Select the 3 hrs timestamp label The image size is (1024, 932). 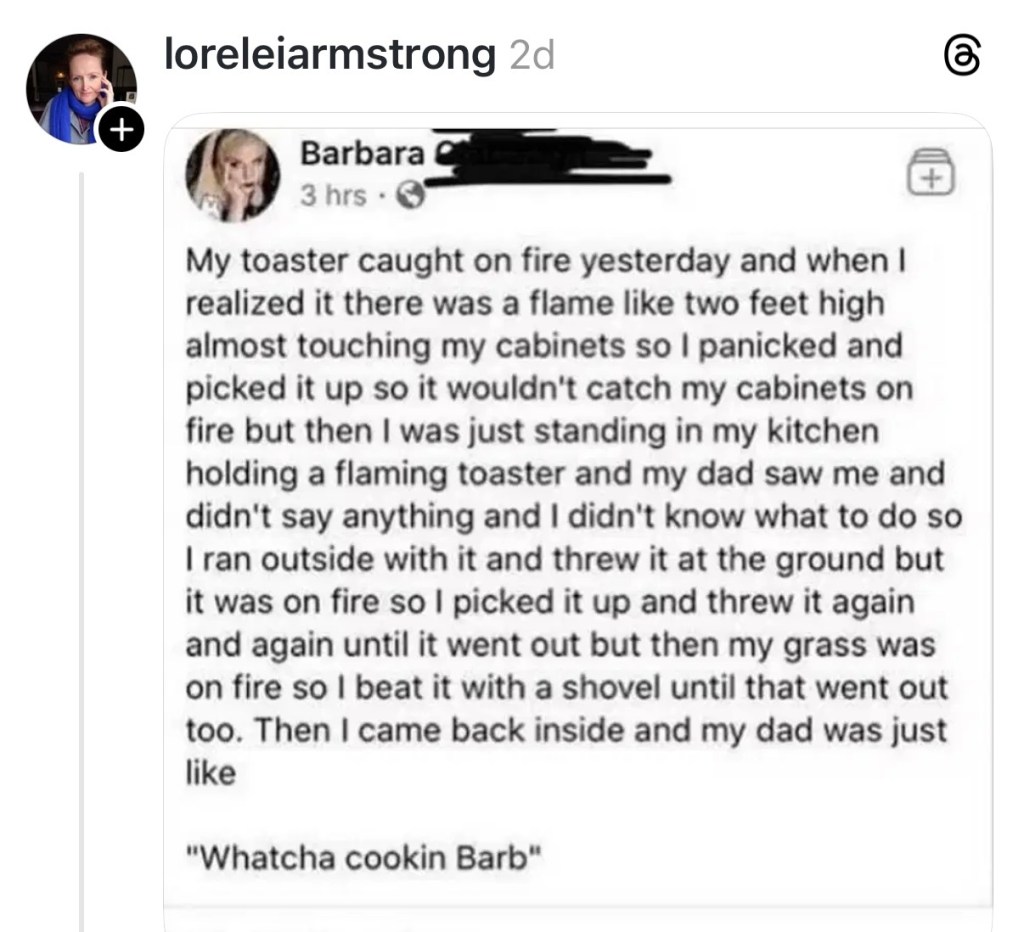click(x=332, y=195)
